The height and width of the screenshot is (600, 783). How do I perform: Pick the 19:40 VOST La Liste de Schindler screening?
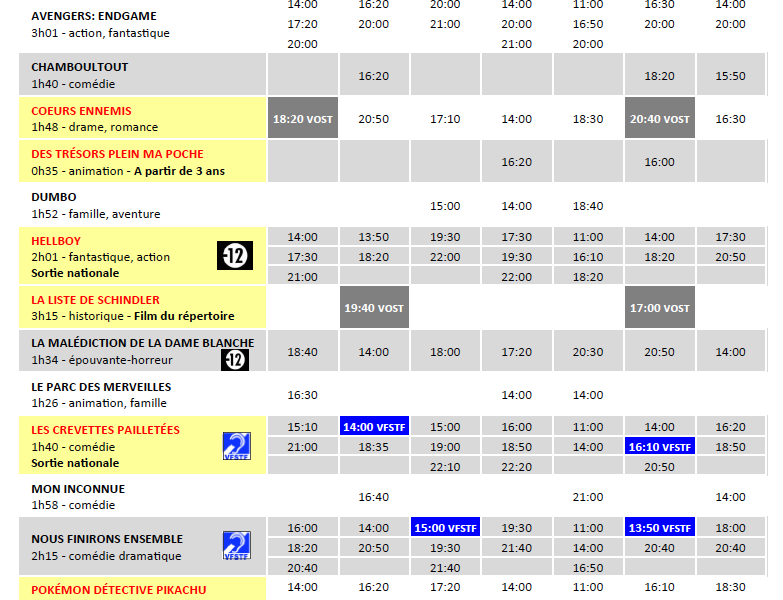coord(374,308)
